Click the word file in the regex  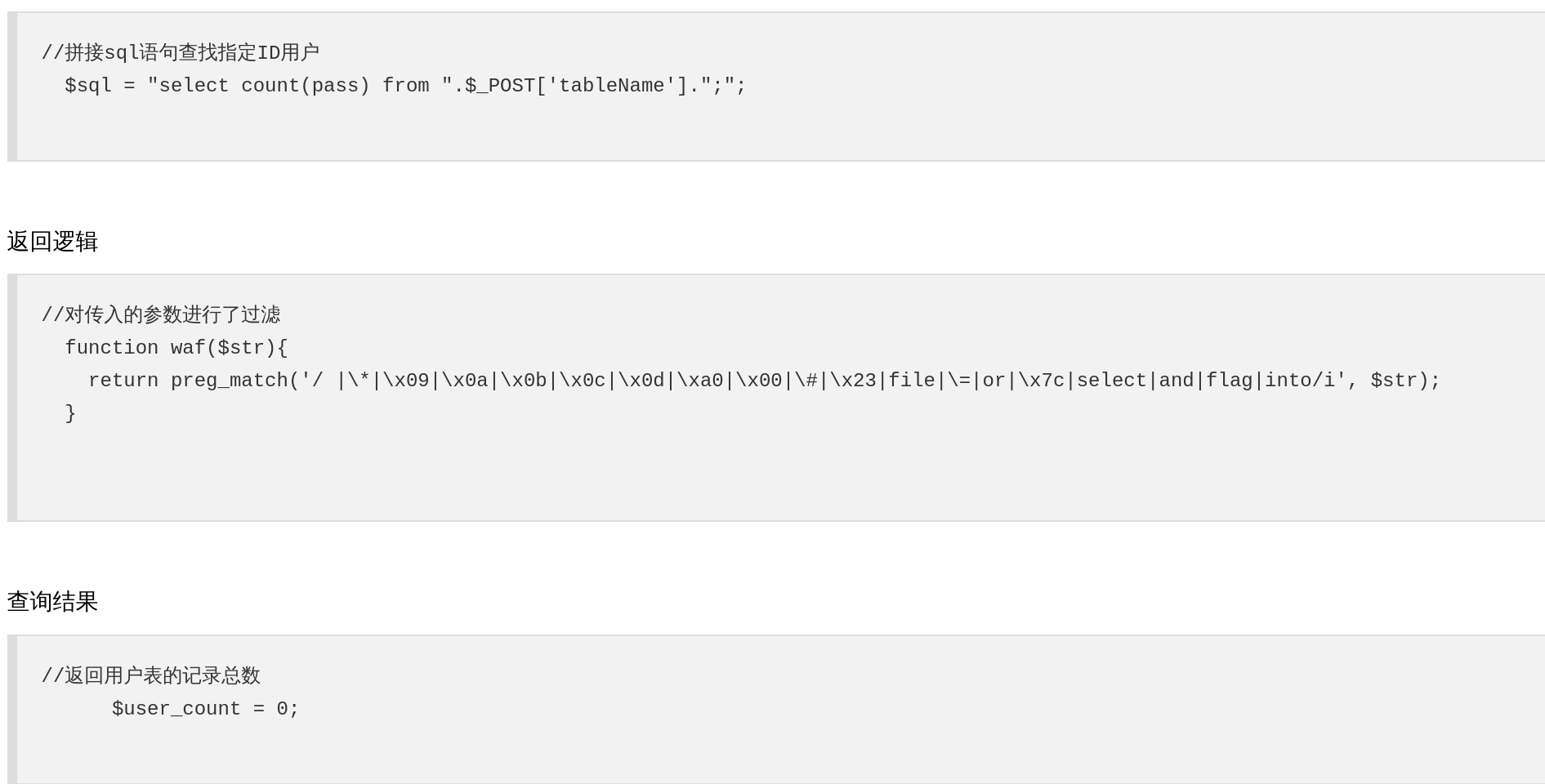click(911, 381)
